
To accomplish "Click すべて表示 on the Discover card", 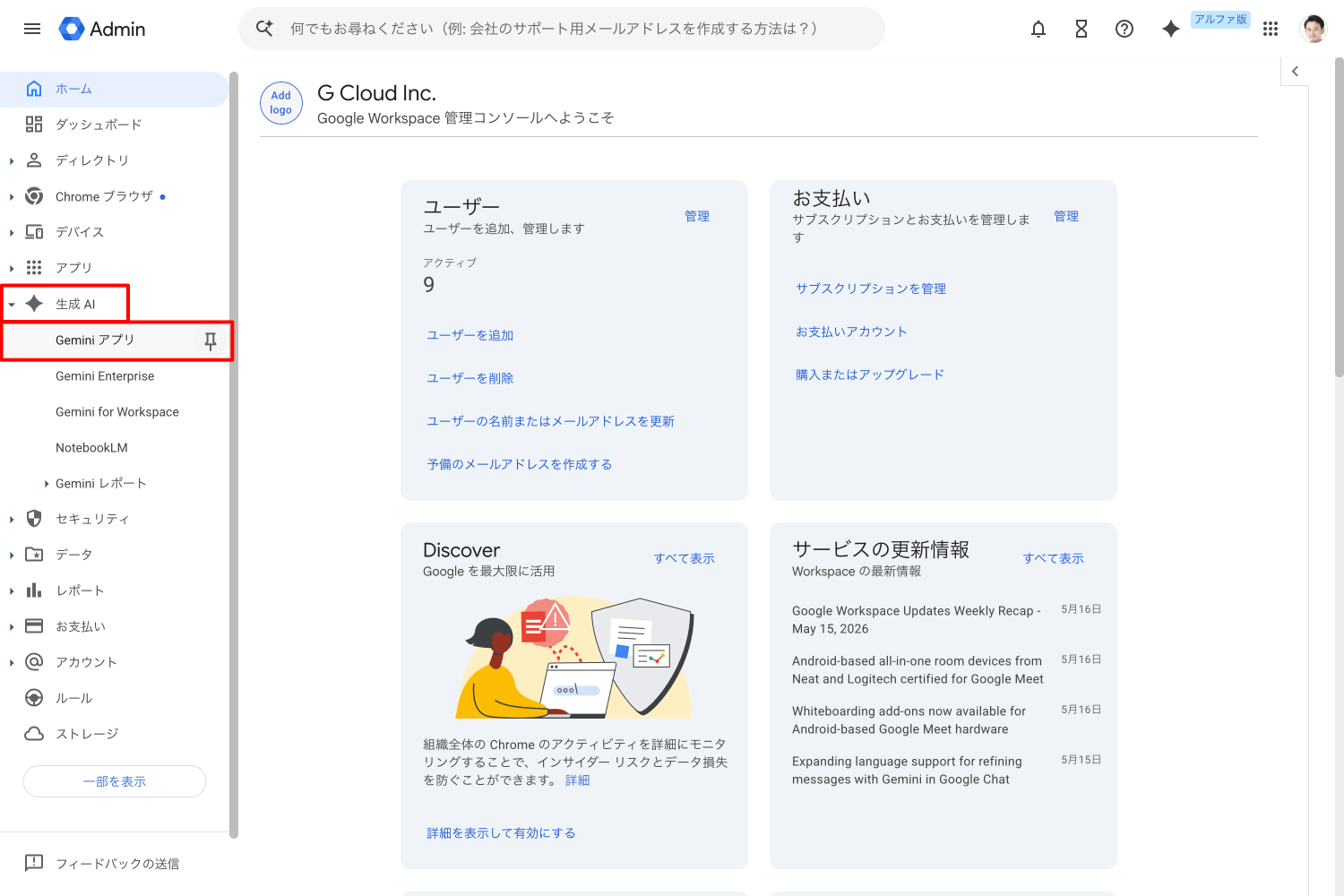I will point(685,558).
